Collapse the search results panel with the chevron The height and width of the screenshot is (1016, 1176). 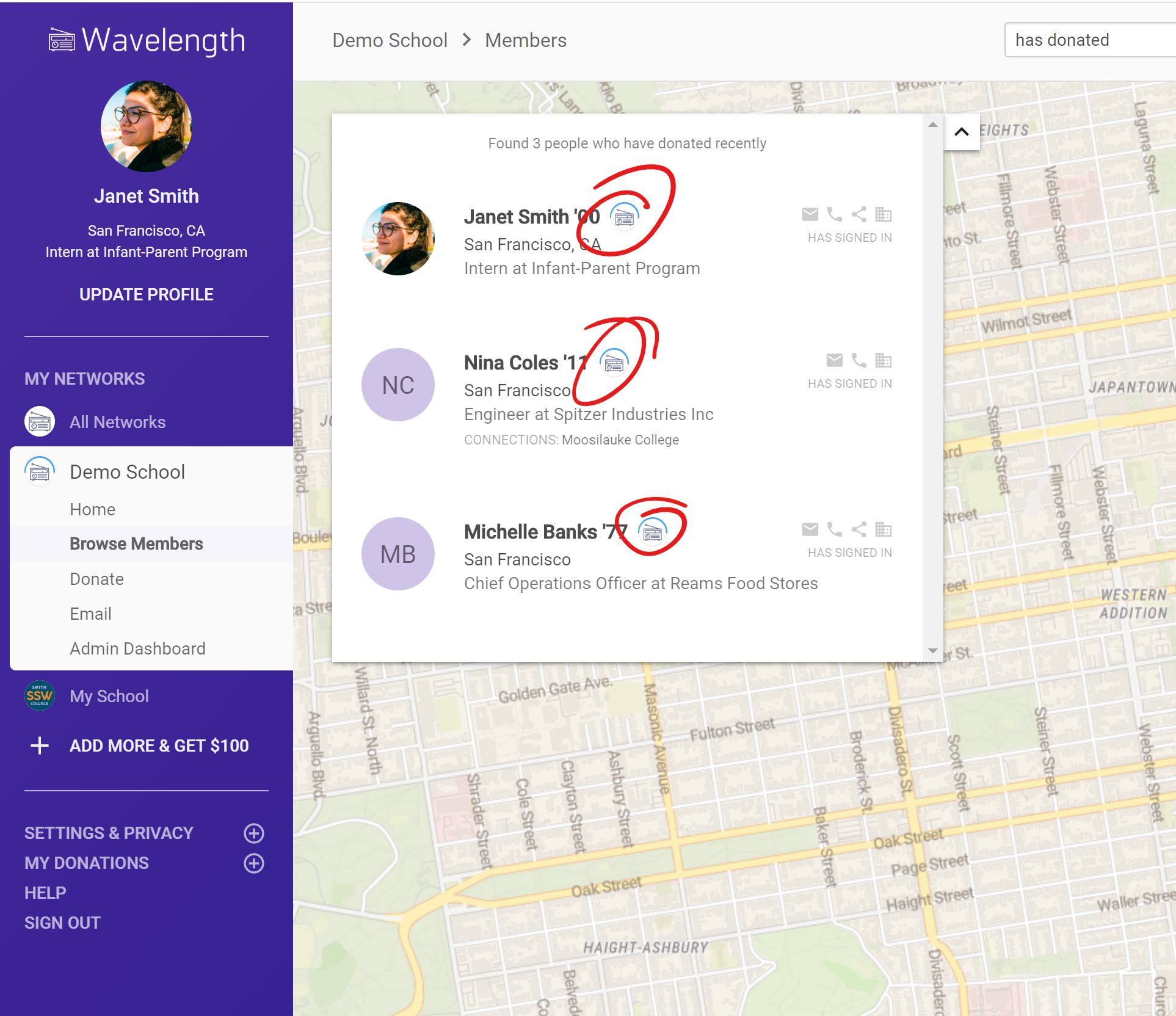(961, 132)
